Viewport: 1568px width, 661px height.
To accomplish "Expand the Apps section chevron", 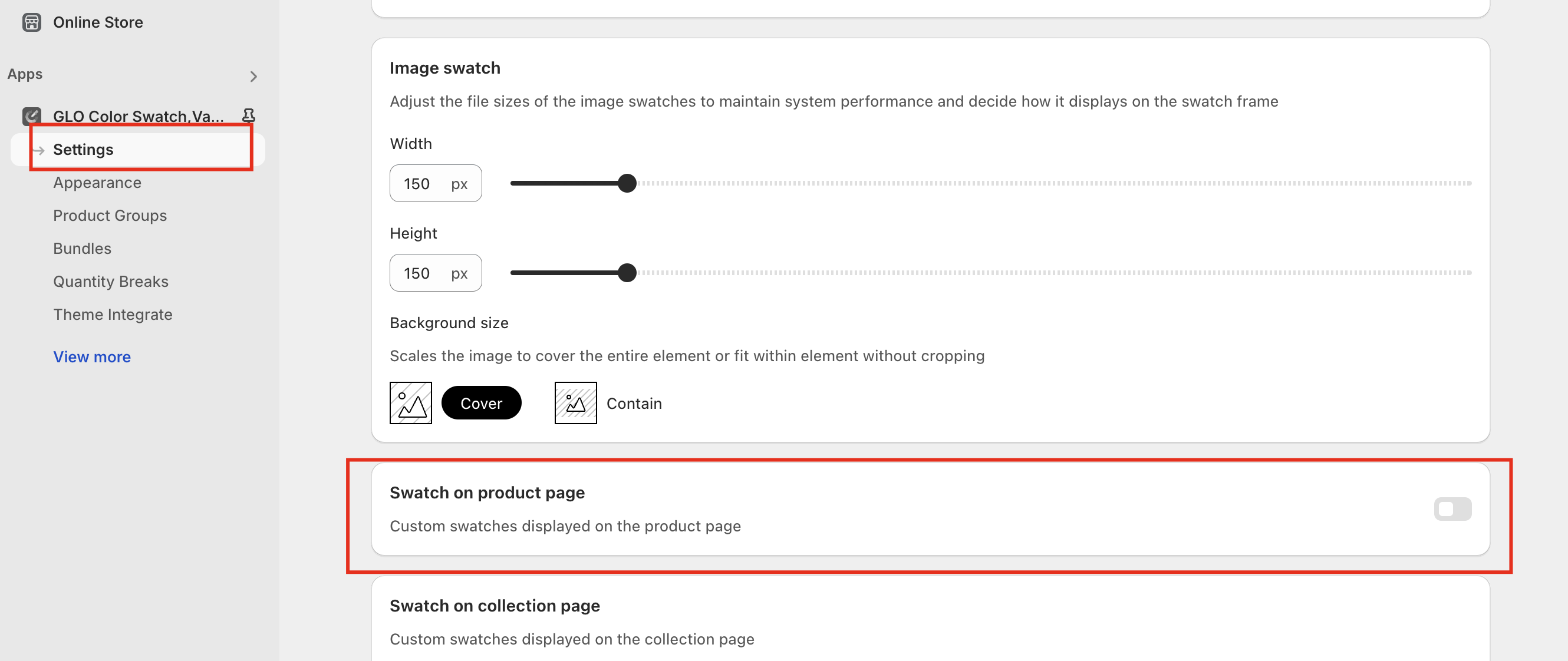I will [x=254, y=77].
